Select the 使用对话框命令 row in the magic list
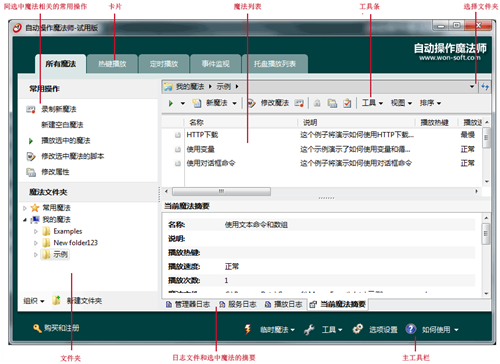500x364 pixels. click(322, 163)
